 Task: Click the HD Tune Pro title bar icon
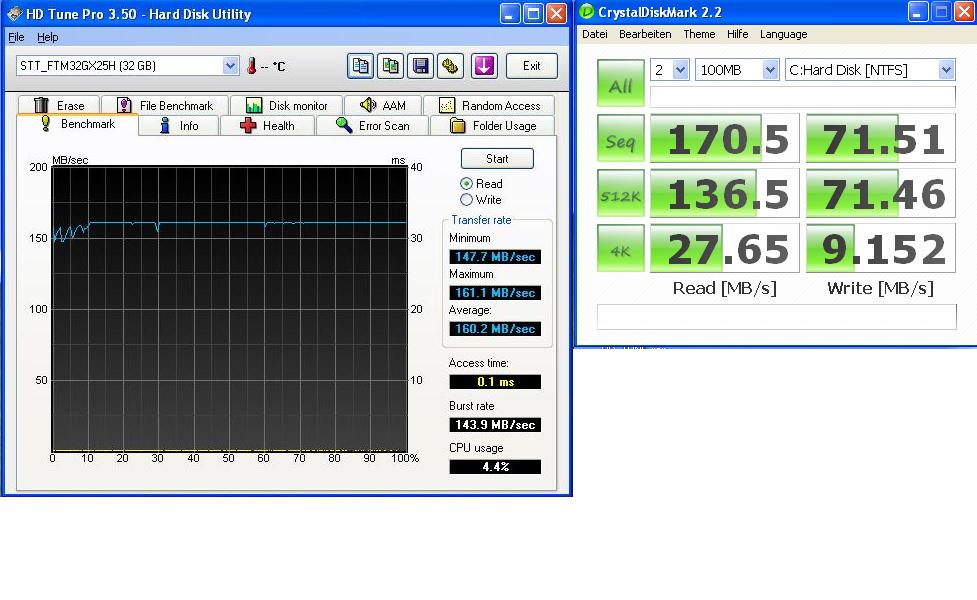(14, 14)
